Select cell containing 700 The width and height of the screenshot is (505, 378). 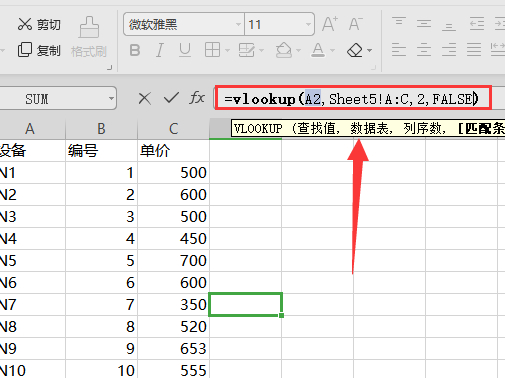(x=173, y=261)
